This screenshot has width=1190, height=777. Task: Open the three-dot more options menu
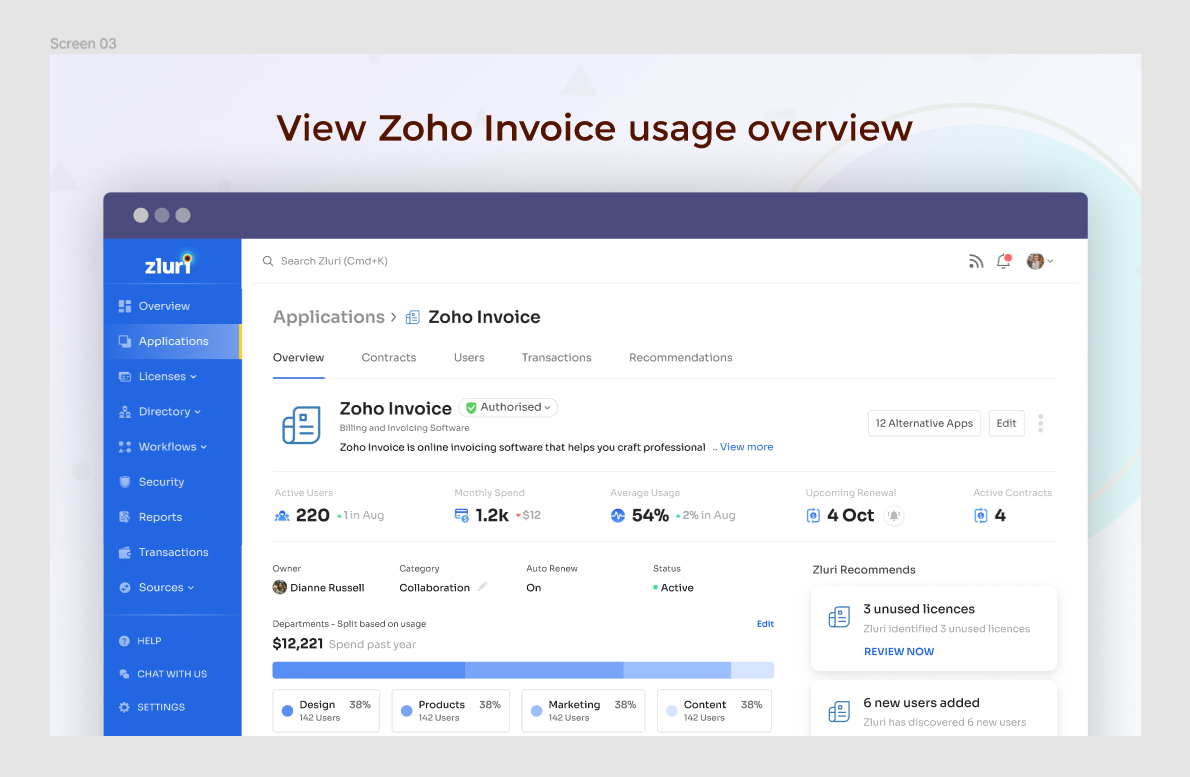click(x=1040, y=423)
